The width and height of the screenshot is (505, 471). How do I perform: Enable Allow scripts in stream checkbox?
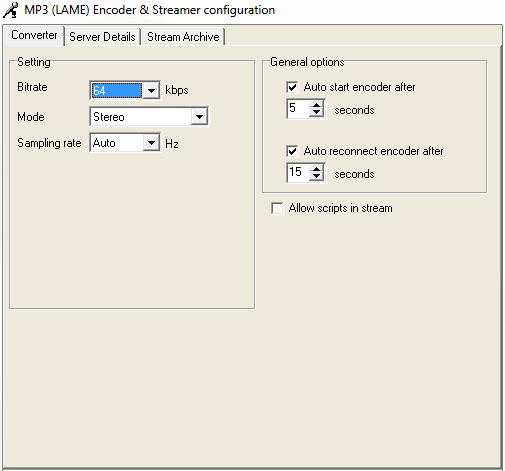pyautogui.click(x=277, y=208)
